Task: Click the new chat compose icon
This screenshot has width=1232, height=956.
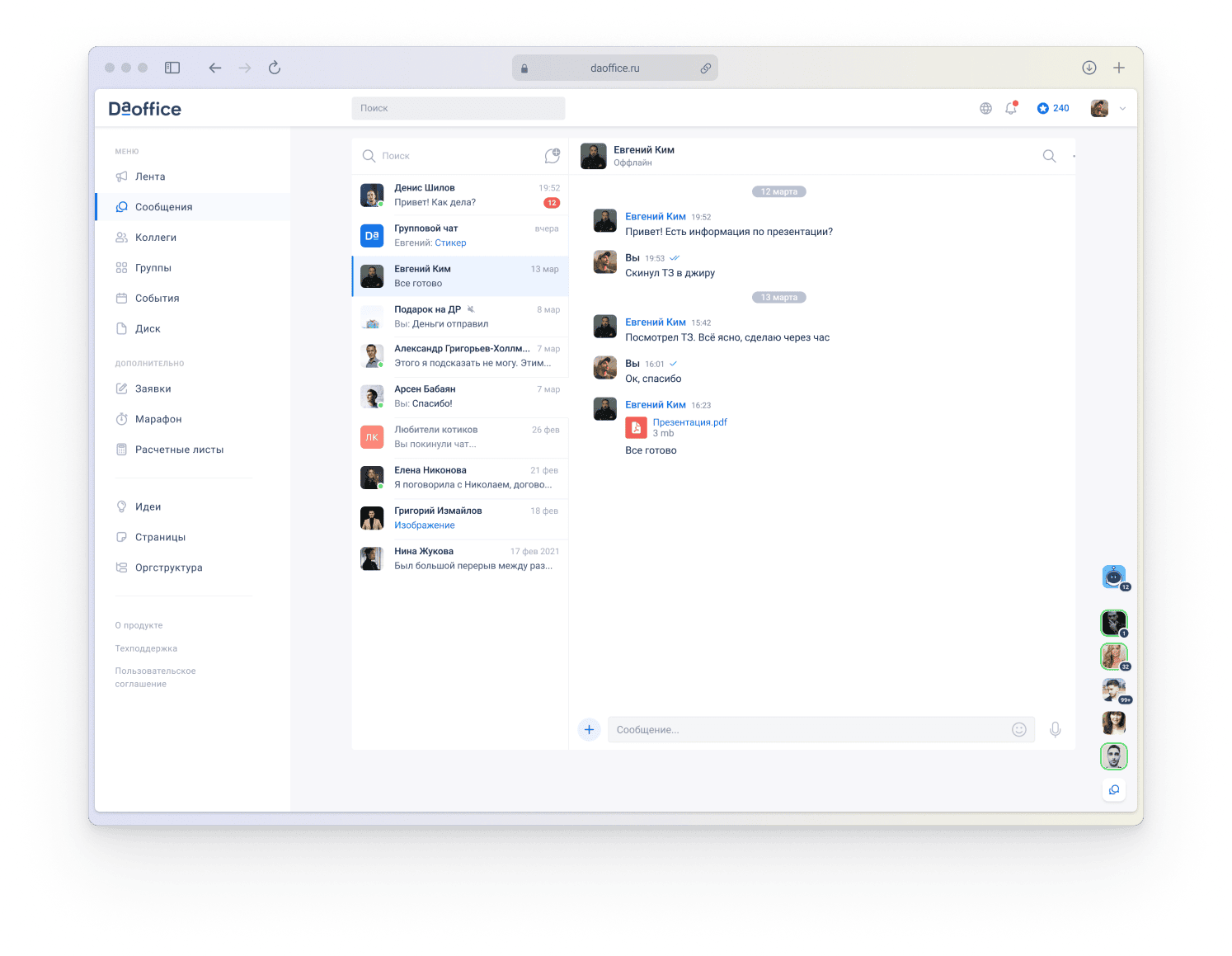Action: (552, 156)
